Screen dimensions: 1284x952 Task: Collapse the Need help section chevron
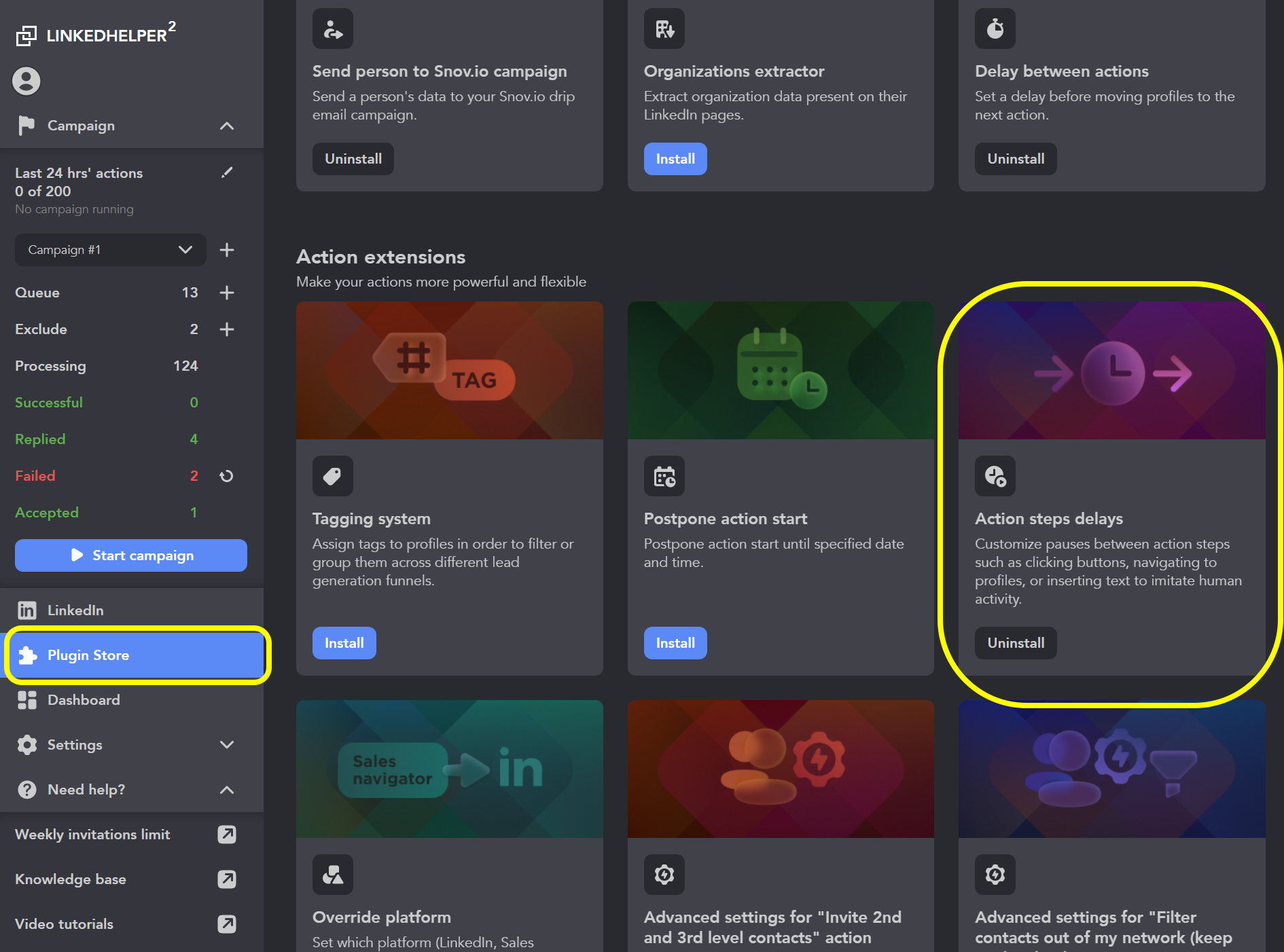coord(227,790)
